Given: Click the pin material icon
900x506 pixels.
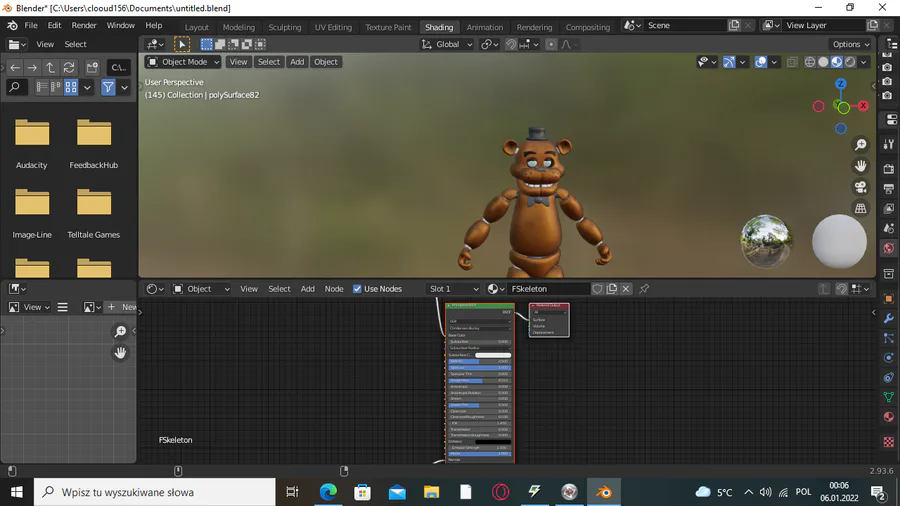Looking at the screenshot, I should tap(644, 289).
